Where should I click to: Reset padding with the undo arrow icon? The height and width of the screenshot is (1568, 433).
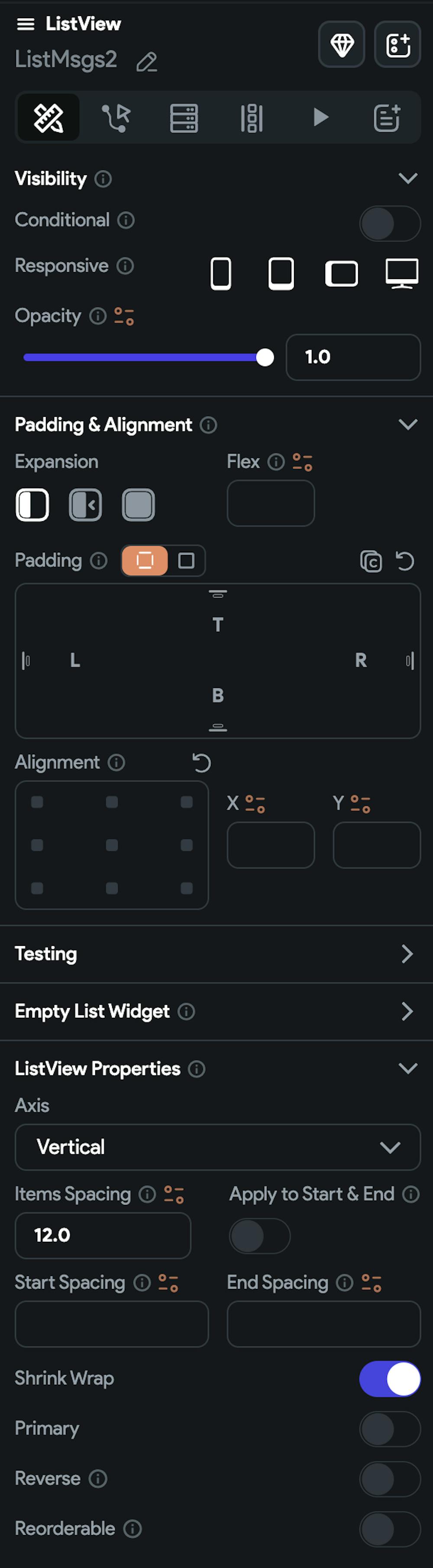pyautogui.click(x=405, y=561)
